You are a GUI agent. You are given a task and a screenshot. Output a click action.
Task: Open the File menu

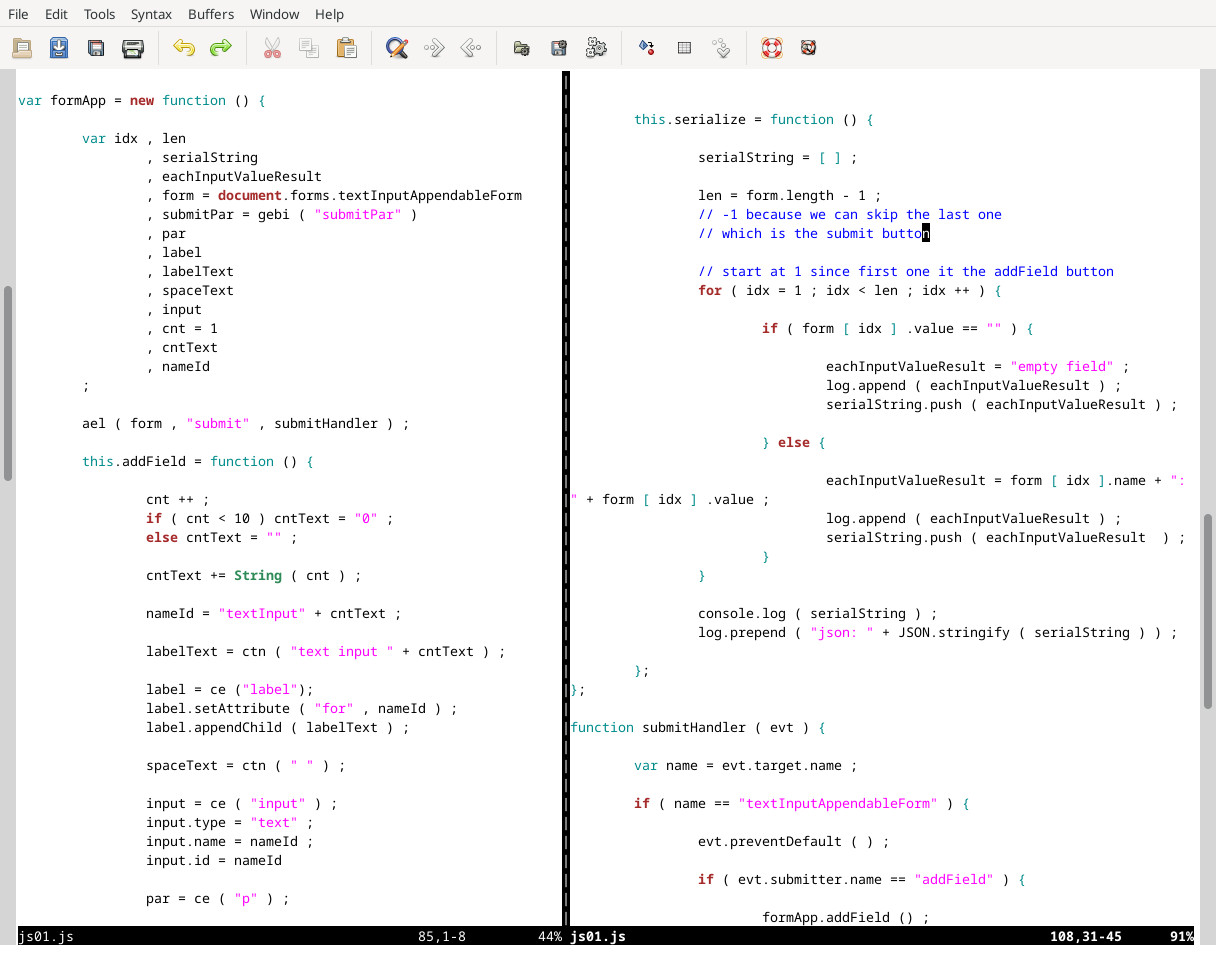18,14
